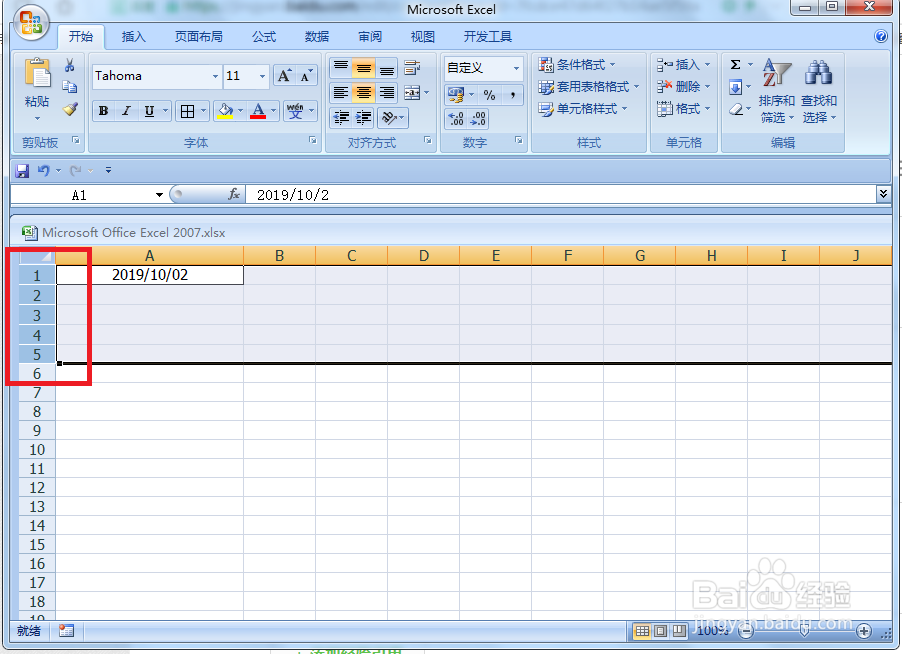Click the Cut scissors icon
Viewport: 902px width, 654px height.
pyautogui.click(x=70, y=65)
